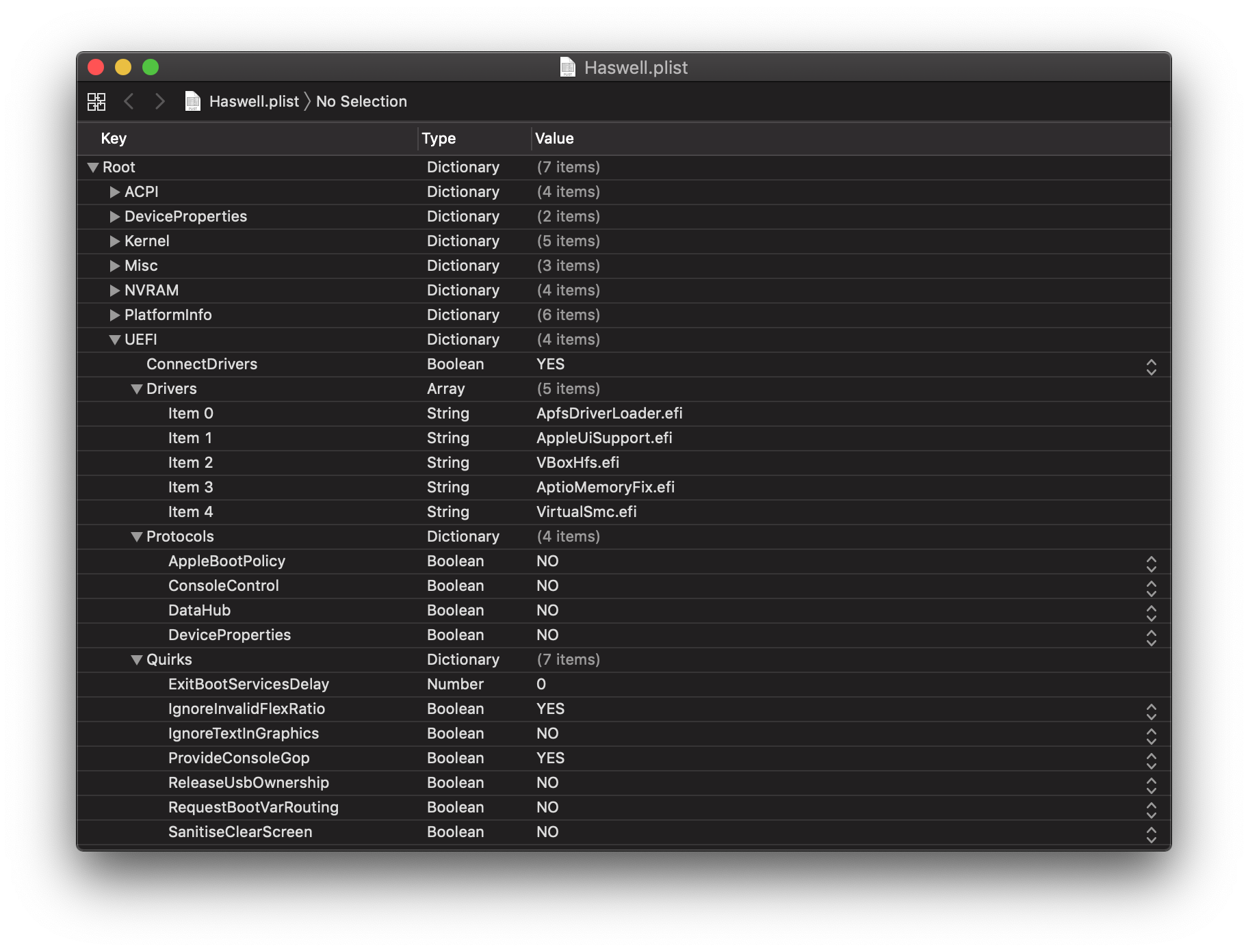Select the AptioMemoryFix.efi value

[x=606, y=488]
